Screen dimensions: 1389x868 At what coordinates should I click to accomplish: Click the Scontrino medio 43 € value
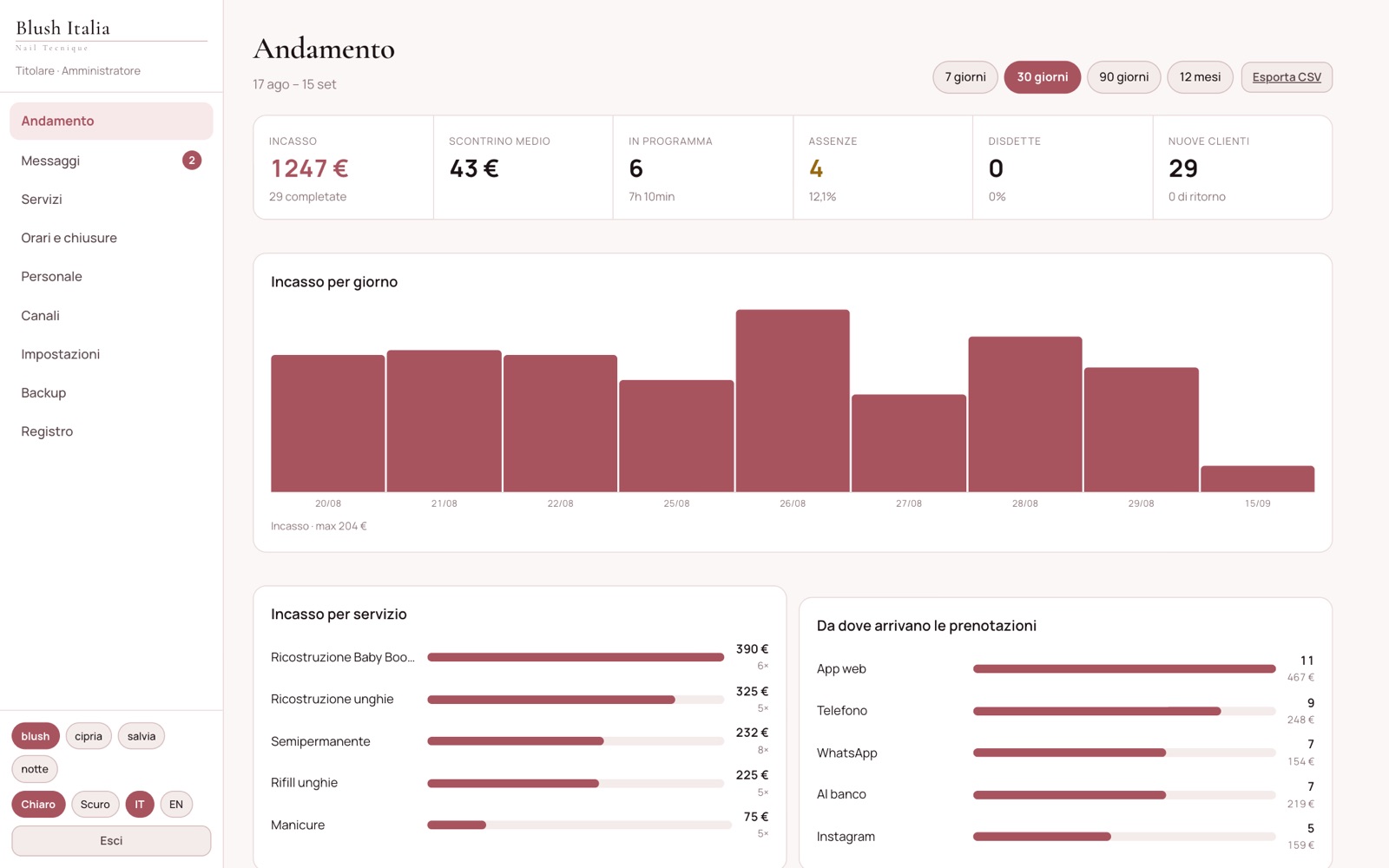click(474, 168)
